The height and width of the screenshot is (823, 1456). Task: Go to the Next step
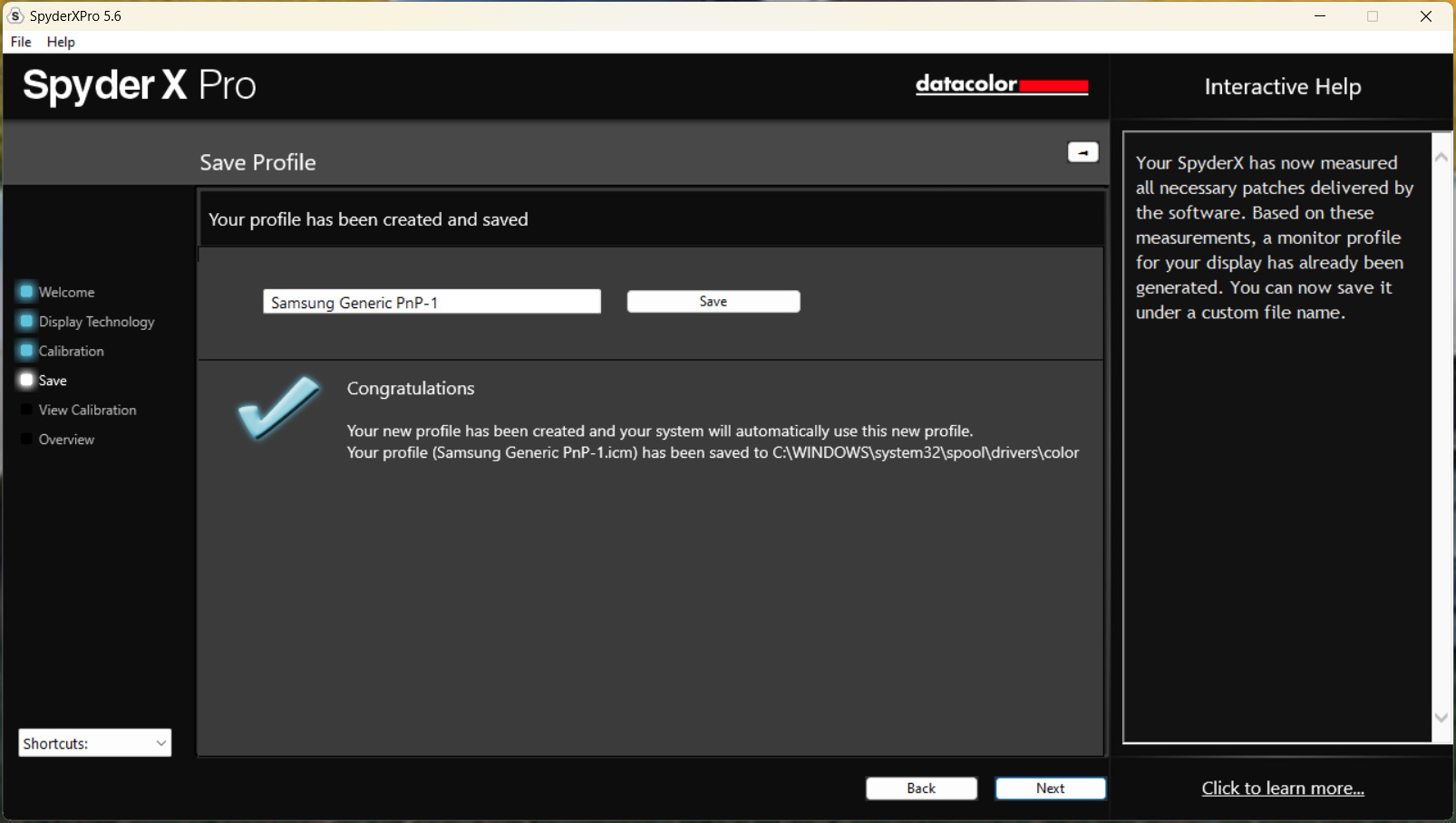pyautogui.click(x=1051, y=789)
